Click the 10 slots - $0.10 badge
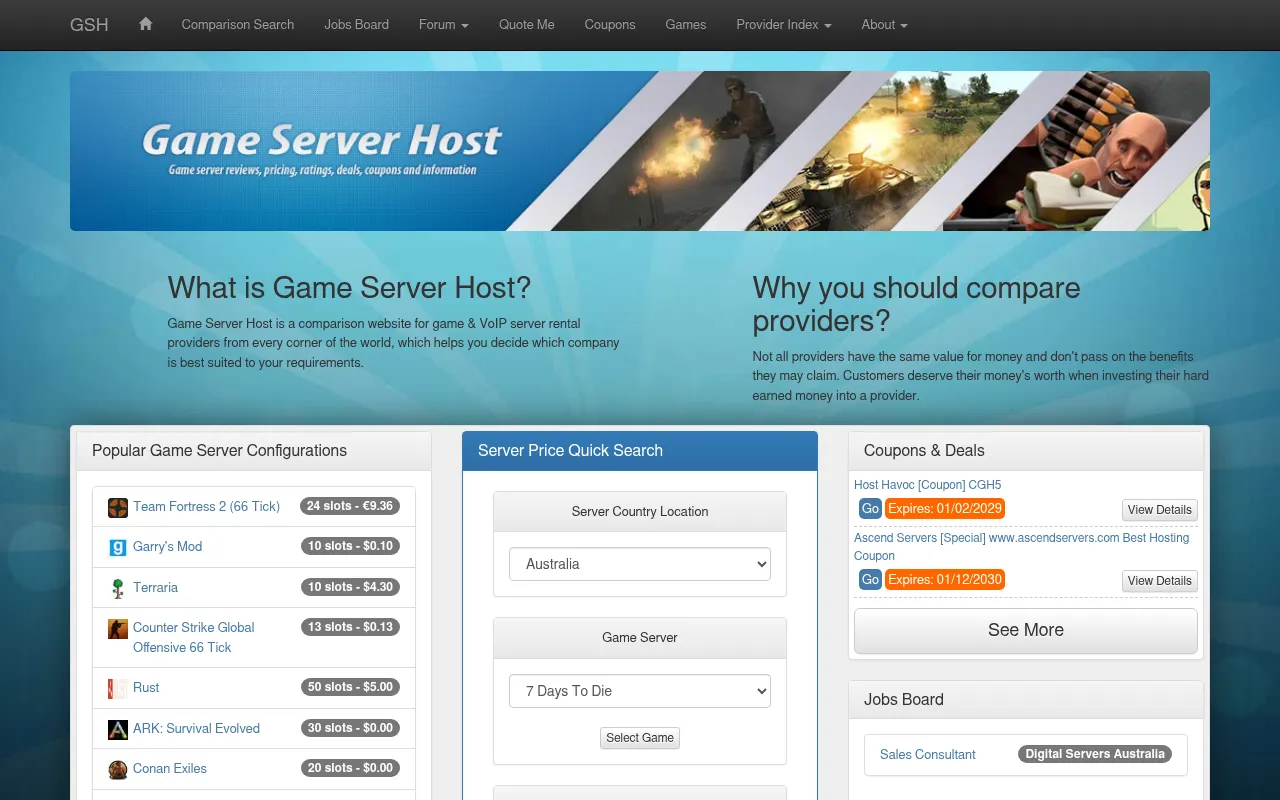 tap(350, 546)
